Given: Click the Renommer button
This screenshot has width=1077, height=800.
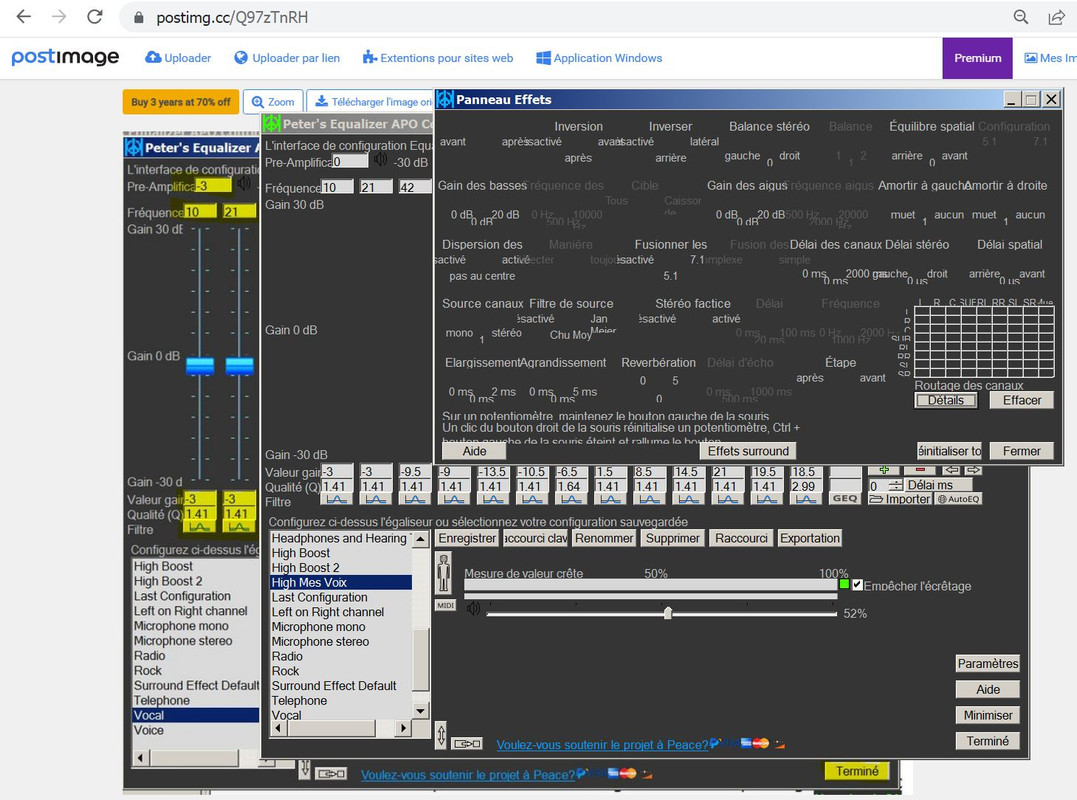Looking at the screenshot, I should coord(604,538).
